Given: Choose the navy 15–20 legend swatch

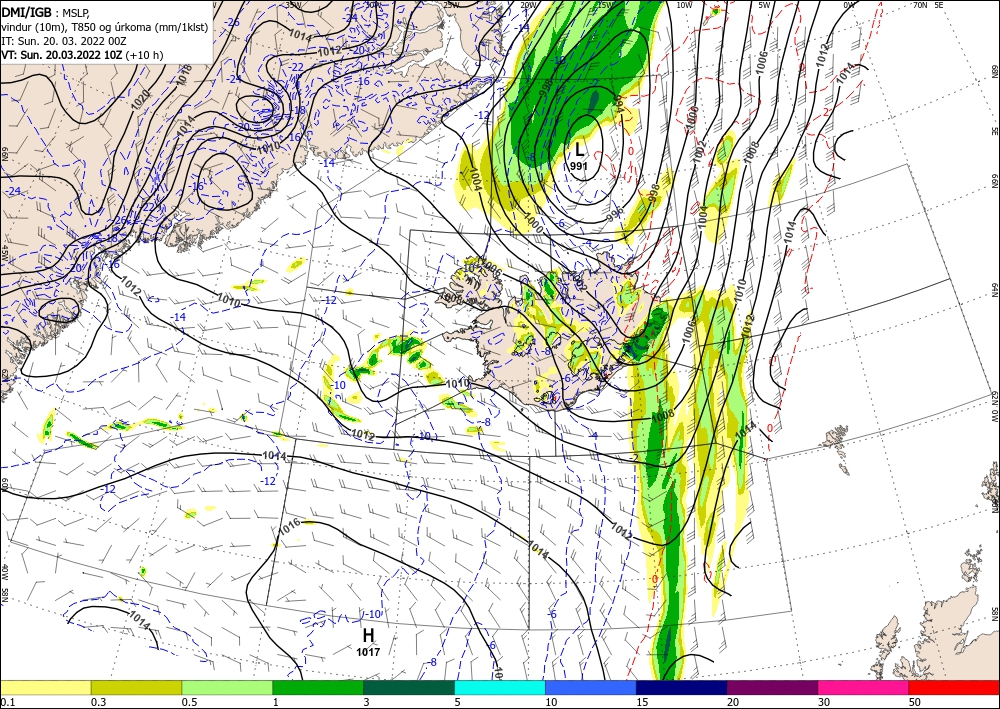Looking at the screenshot, I should 682,687.
